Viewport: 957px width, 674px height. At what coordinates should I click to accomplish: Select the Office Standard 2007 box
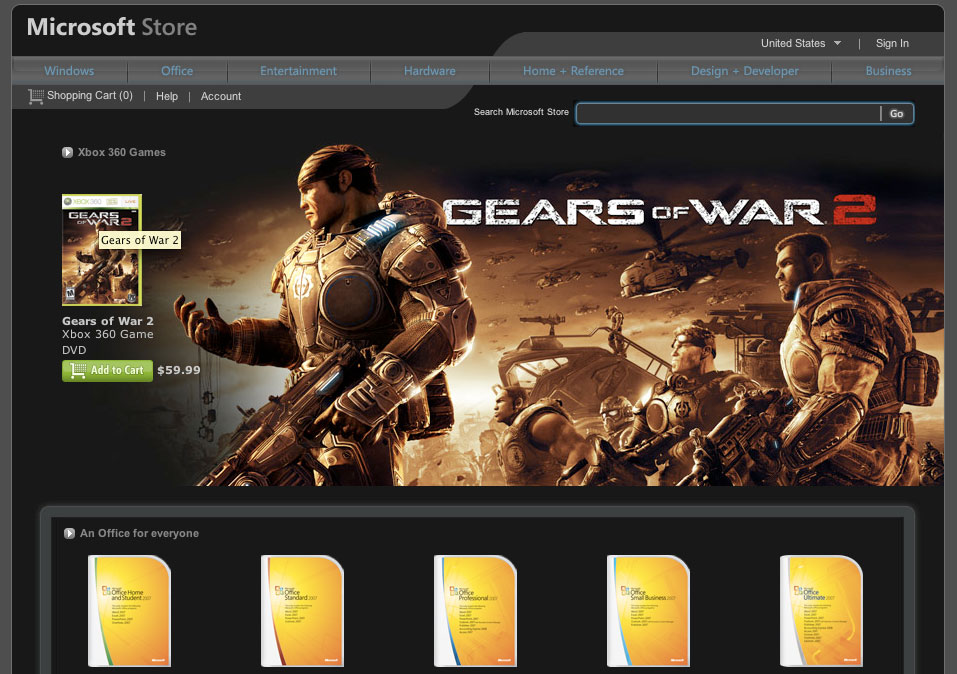[302, 611]
